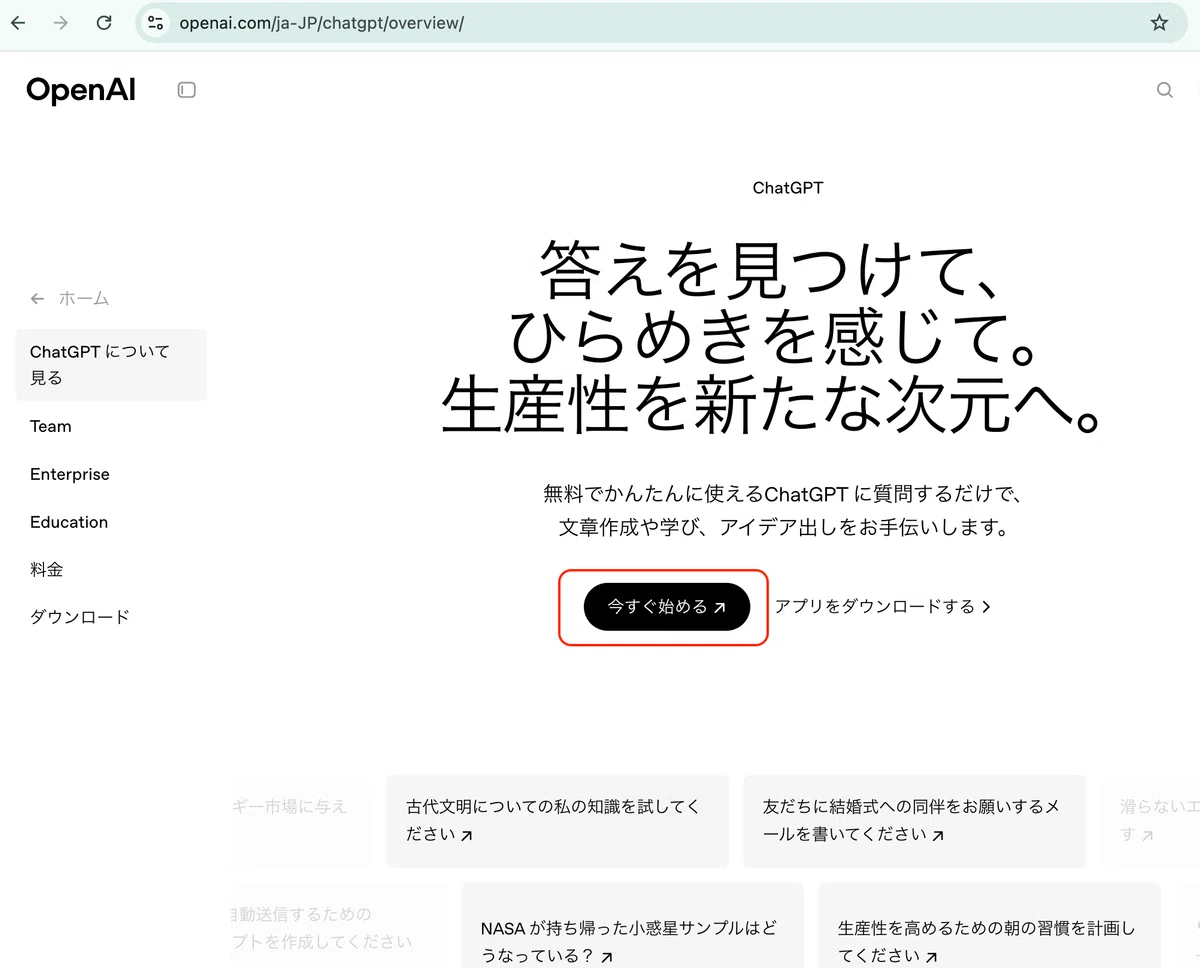
Task: Open NASA が持ち帰った小惑星サンプル prompt card
Action: pos(632,925)
